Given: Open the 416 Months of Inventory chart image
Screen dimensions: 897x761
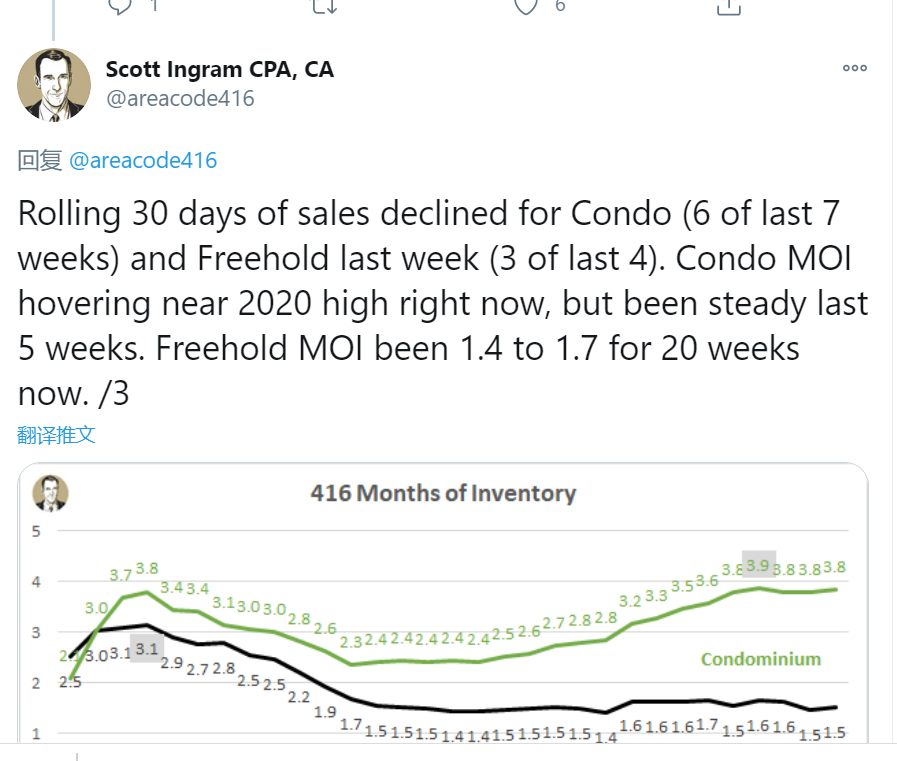Looking at the screenshot, I should pyautogui.click(x=443, y=603).
